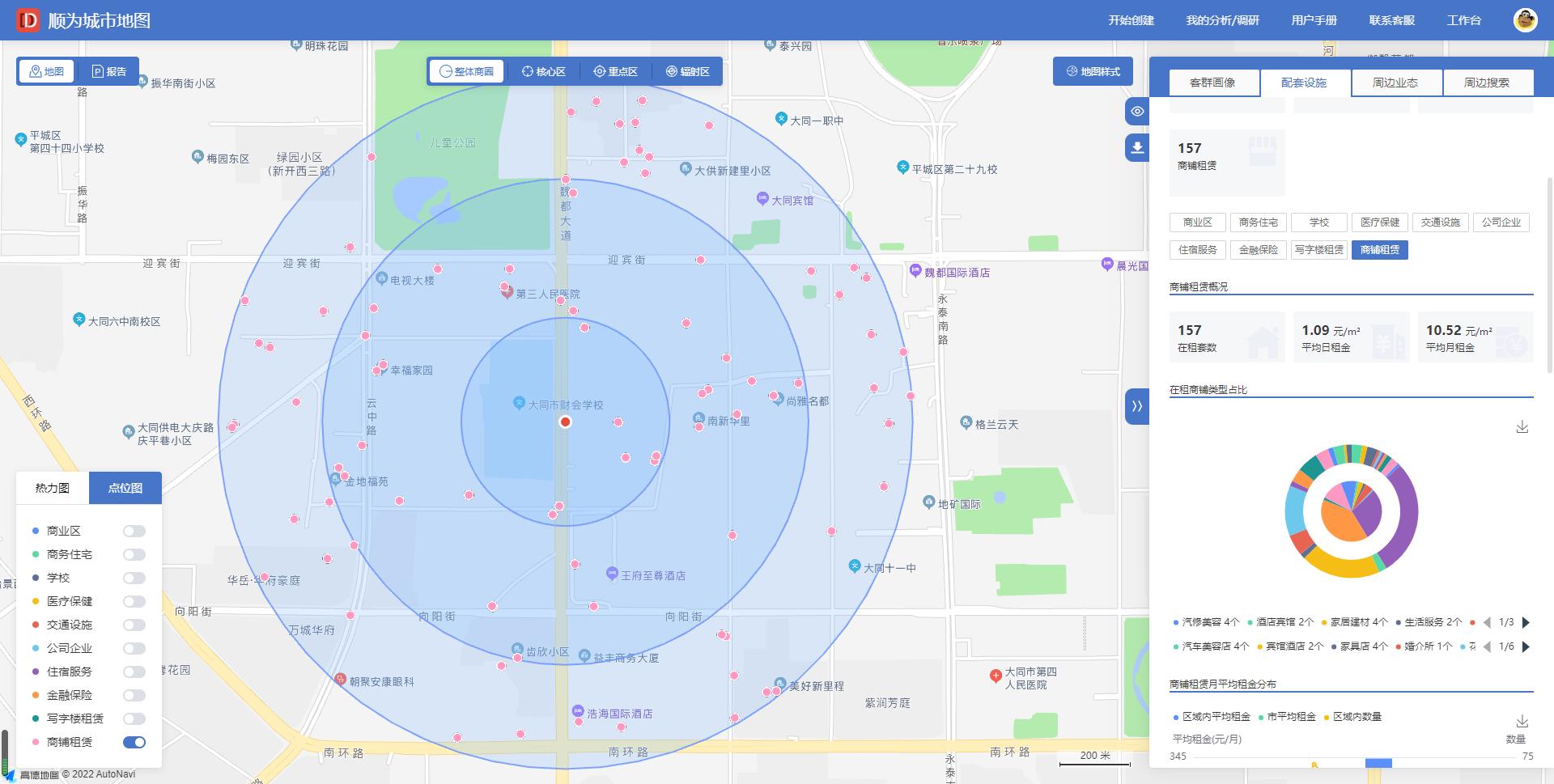Disable the 商铺租赁 point layer toggle
The width and height of the screenshot is (1554, 784).
[x=133, y=742]
